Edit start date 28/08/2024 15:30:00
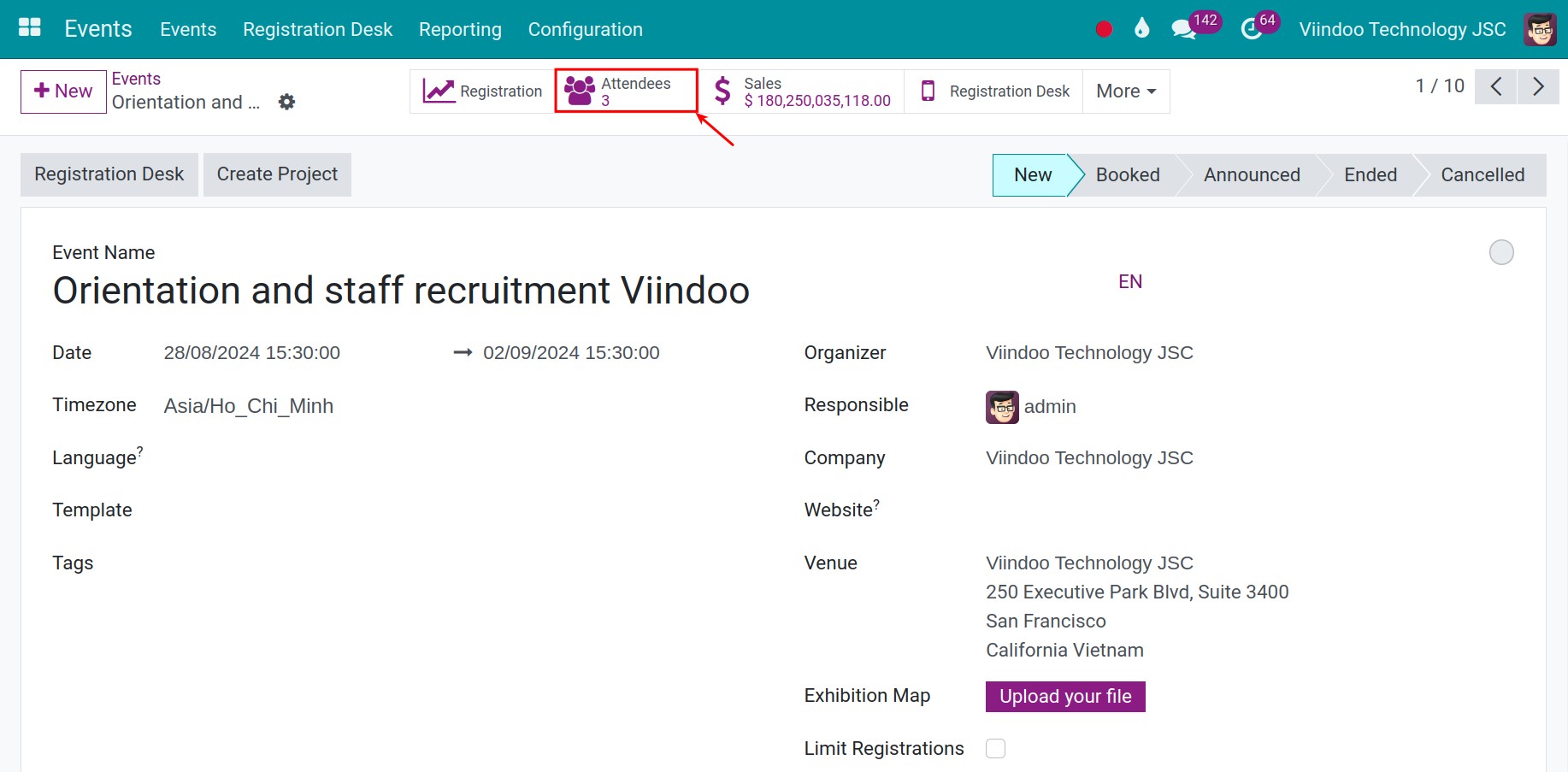The image size is (1568, 772). pyautogui.click(x=252, y=353)
